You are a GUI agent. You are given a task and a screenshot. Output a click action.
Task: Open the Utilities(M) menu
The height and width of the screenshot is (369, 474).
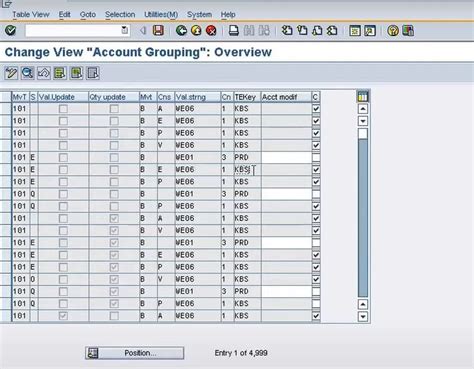click(161, 14)
